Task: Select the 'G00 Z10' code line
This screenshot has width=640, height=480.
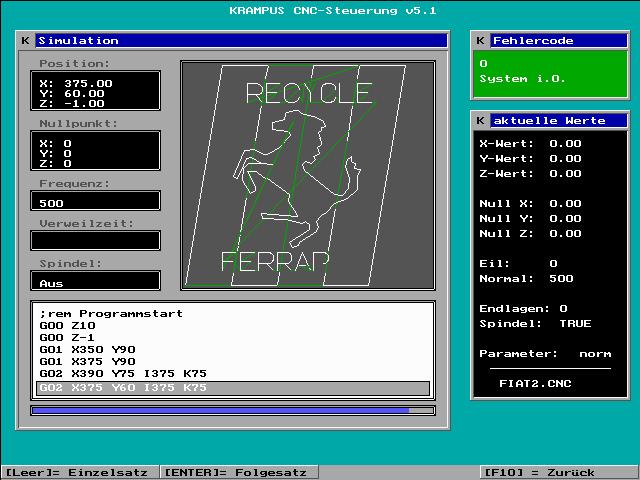Action: pos(67,326)
